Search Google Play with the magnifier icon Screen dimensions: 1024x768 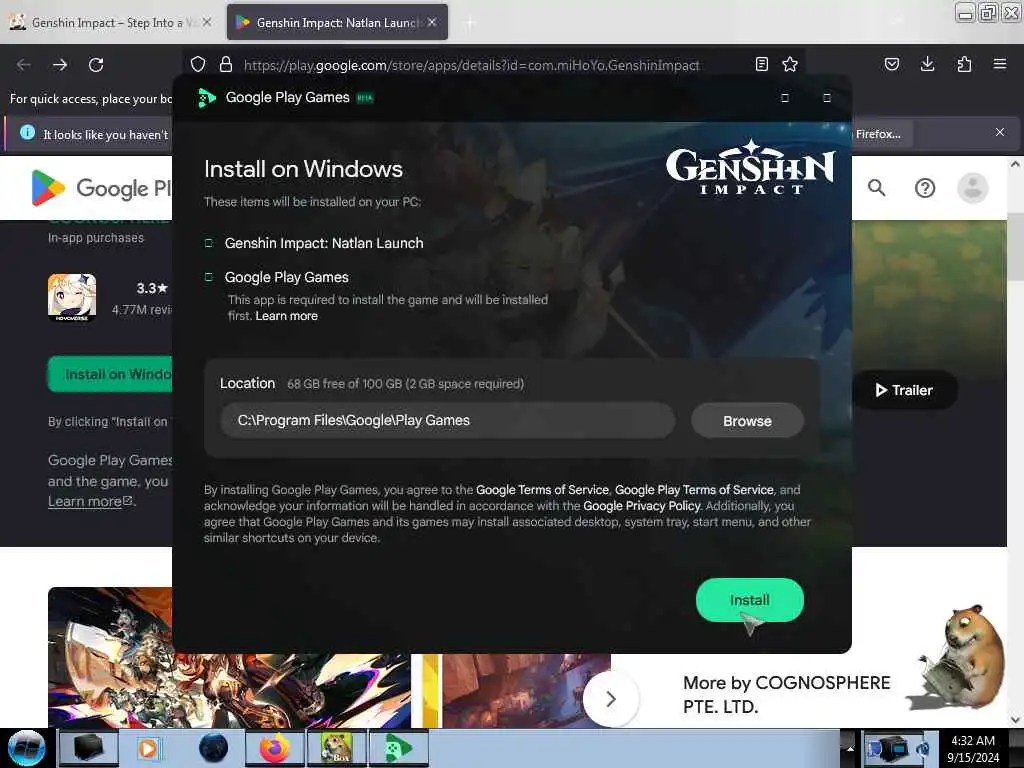tap(876, 188)
